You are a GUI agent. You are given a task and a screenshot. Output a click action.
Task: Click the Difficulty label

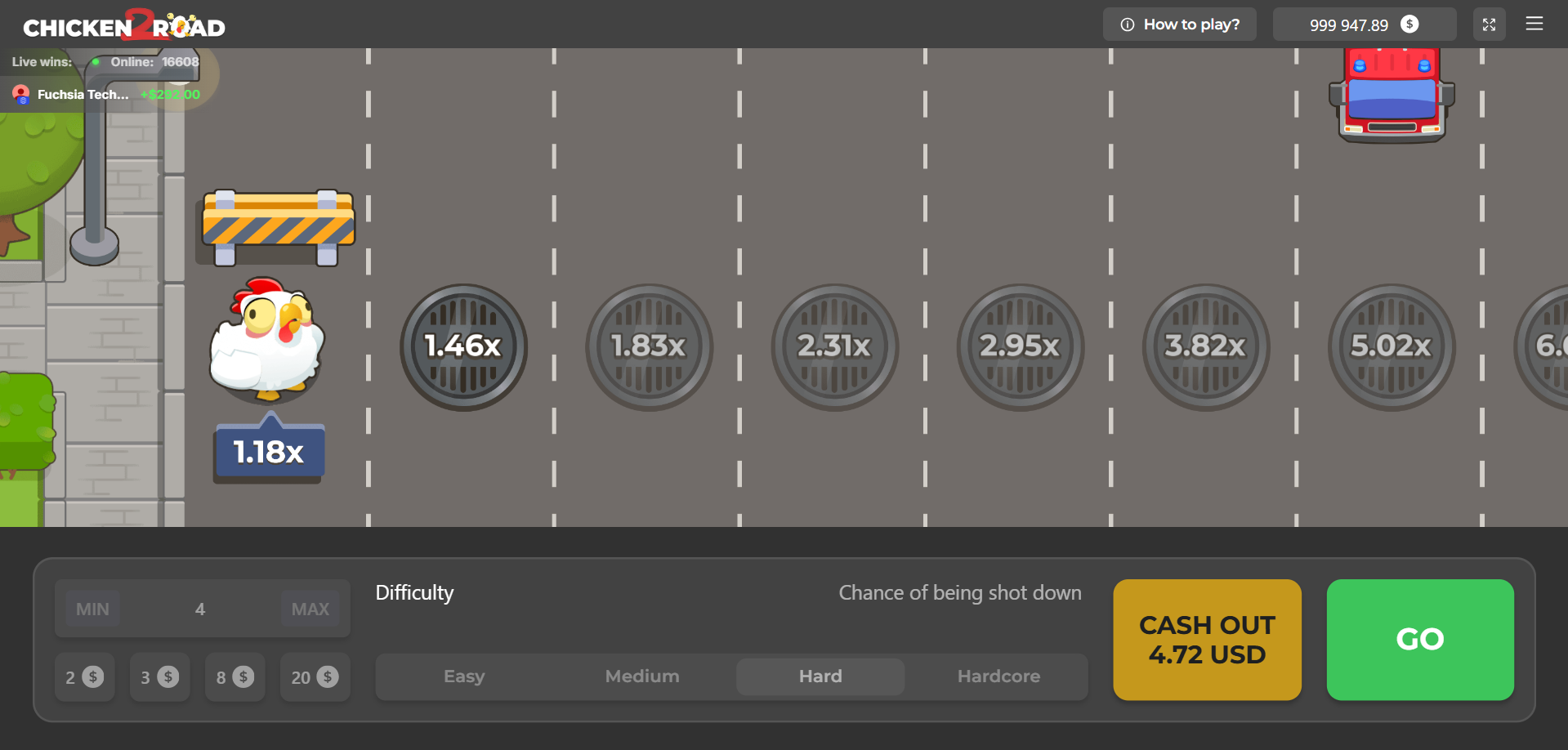pyautogui.click(x=414, y=592)
